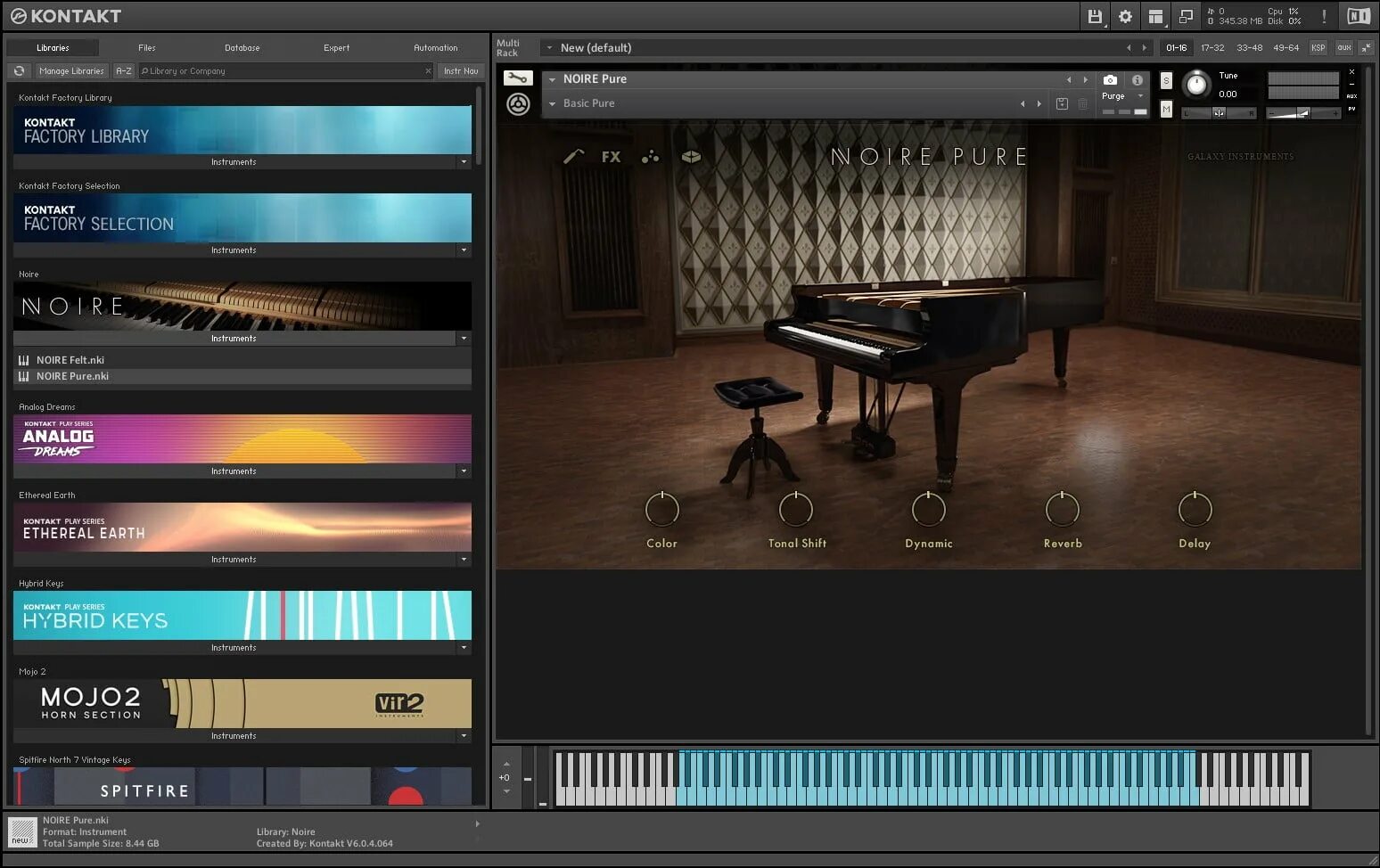Click the Tune knob
The width and height of the screenshot is (1380, 868).
coord(1196,85)
